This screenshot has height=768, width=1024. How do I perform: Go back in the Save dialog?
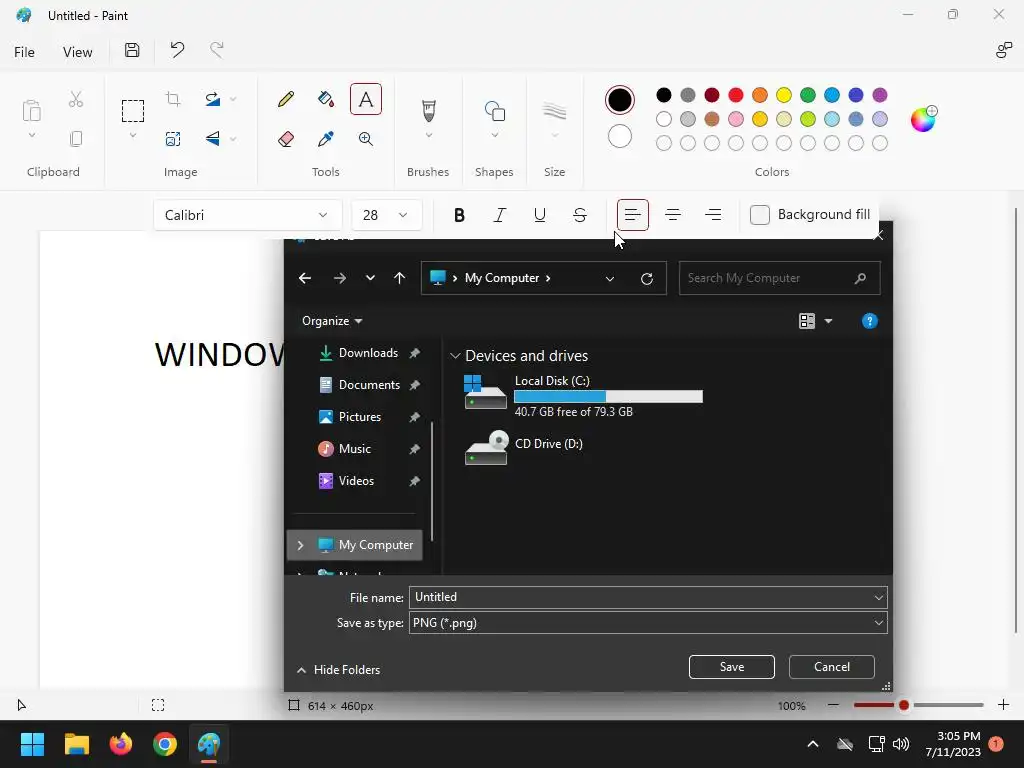305,278
